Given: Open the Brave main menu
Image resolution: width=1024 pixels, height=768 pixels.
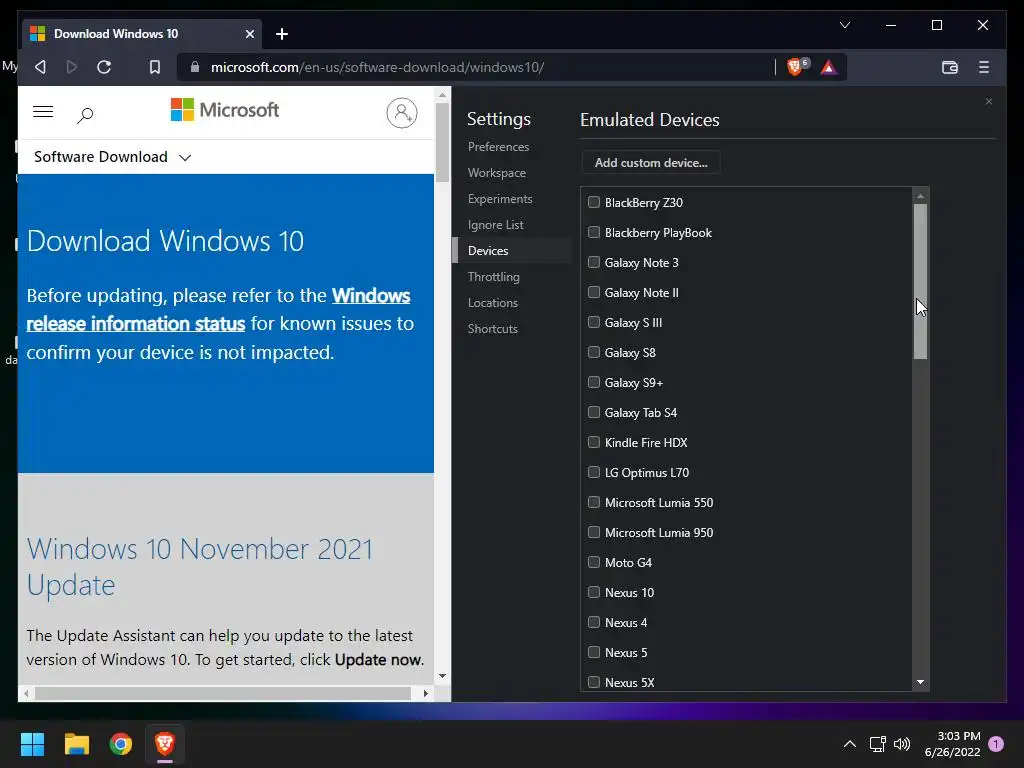Looking at the screenshot, I should 984,67.
